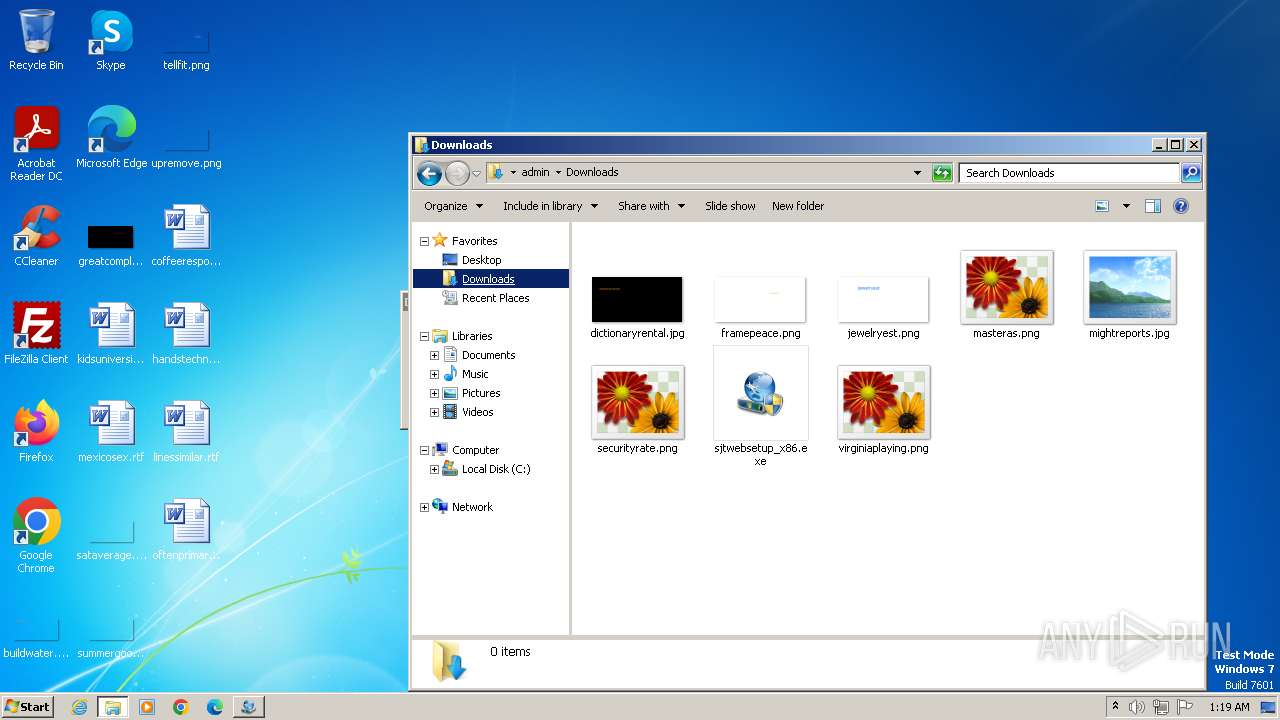Expand the Documents library node
Viewport: 1280px width, 720px height.
[x=434, y=355]
